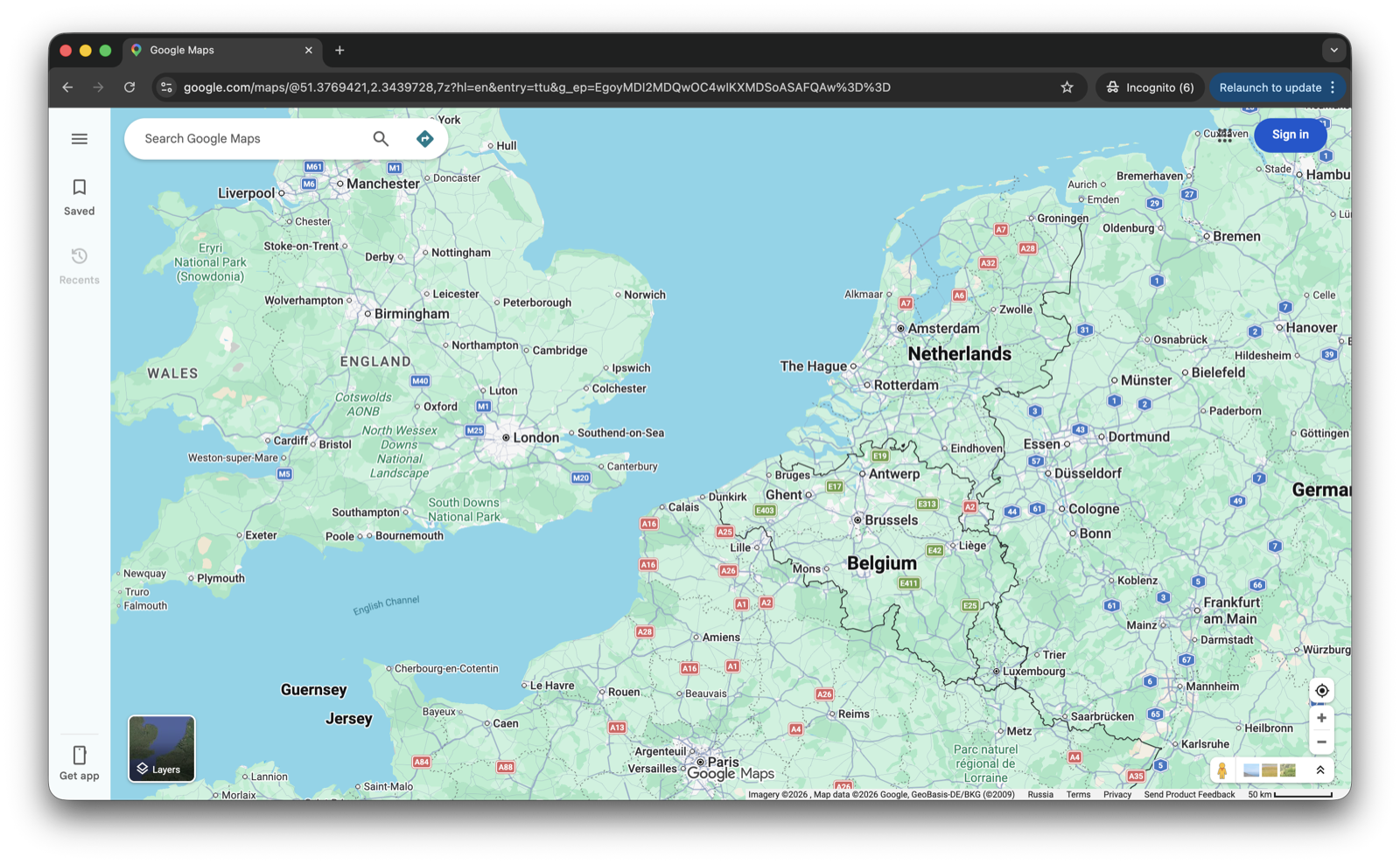1400x864 pixels.
Task: Click the Brussels city label
Action: click(x=891, y=520)
